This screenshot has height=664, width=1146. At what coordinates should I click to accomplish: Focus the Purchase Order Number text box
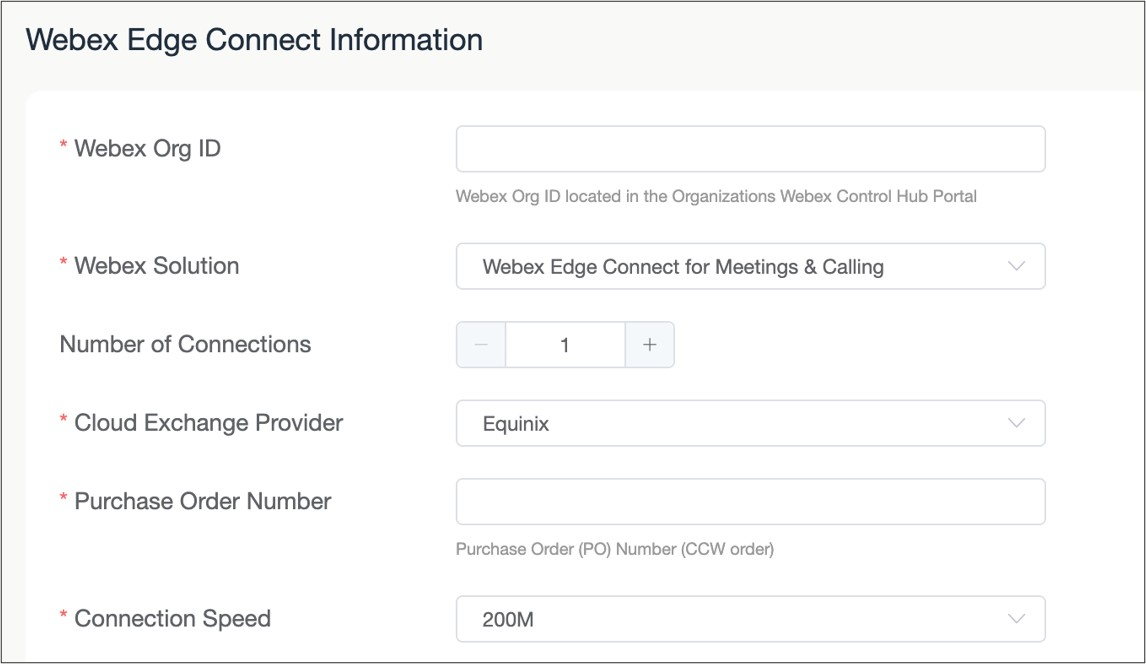coord(750,502)
